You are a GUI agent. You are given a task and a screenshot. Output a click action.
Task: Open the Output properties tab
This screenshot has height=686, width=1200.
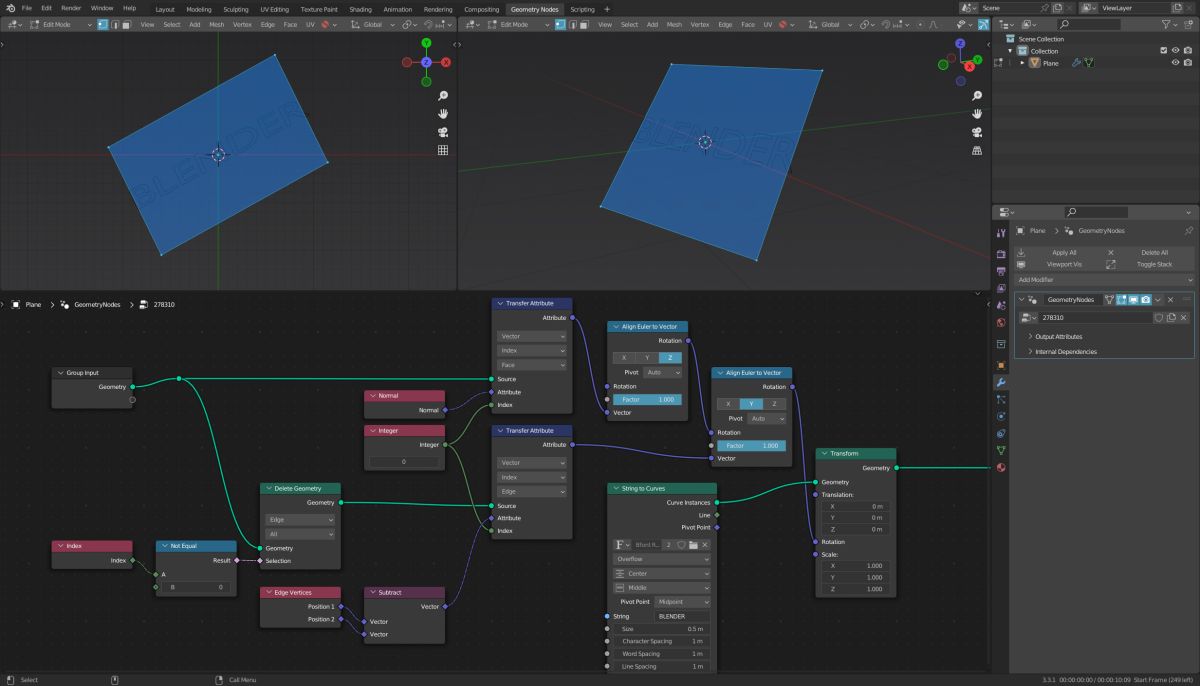[1001, 271]
